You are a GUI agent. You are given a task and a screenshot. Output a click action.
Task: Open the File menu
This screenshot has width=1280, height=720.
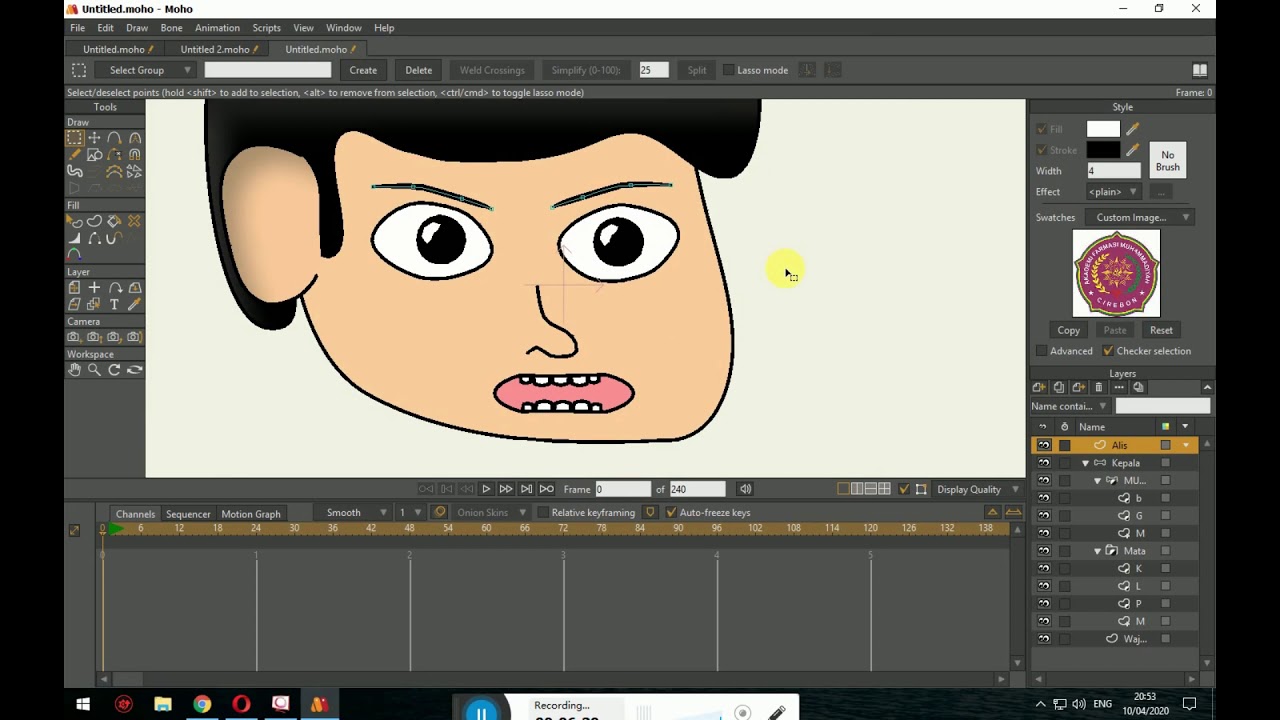click(77, 28)
